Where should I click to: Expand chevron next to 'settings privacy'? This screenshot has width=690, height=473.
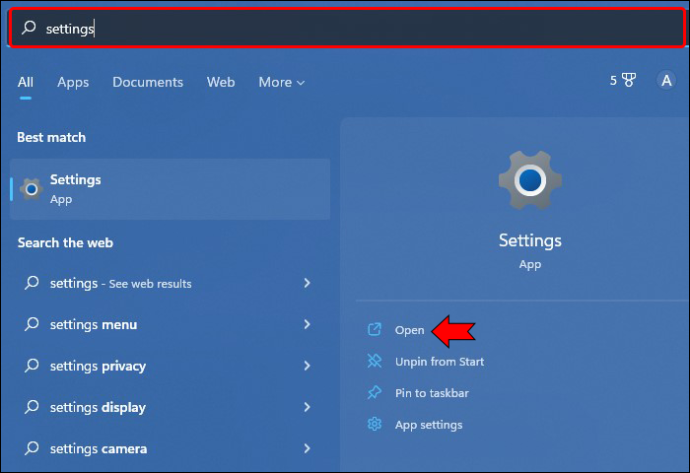coord(307,366)
